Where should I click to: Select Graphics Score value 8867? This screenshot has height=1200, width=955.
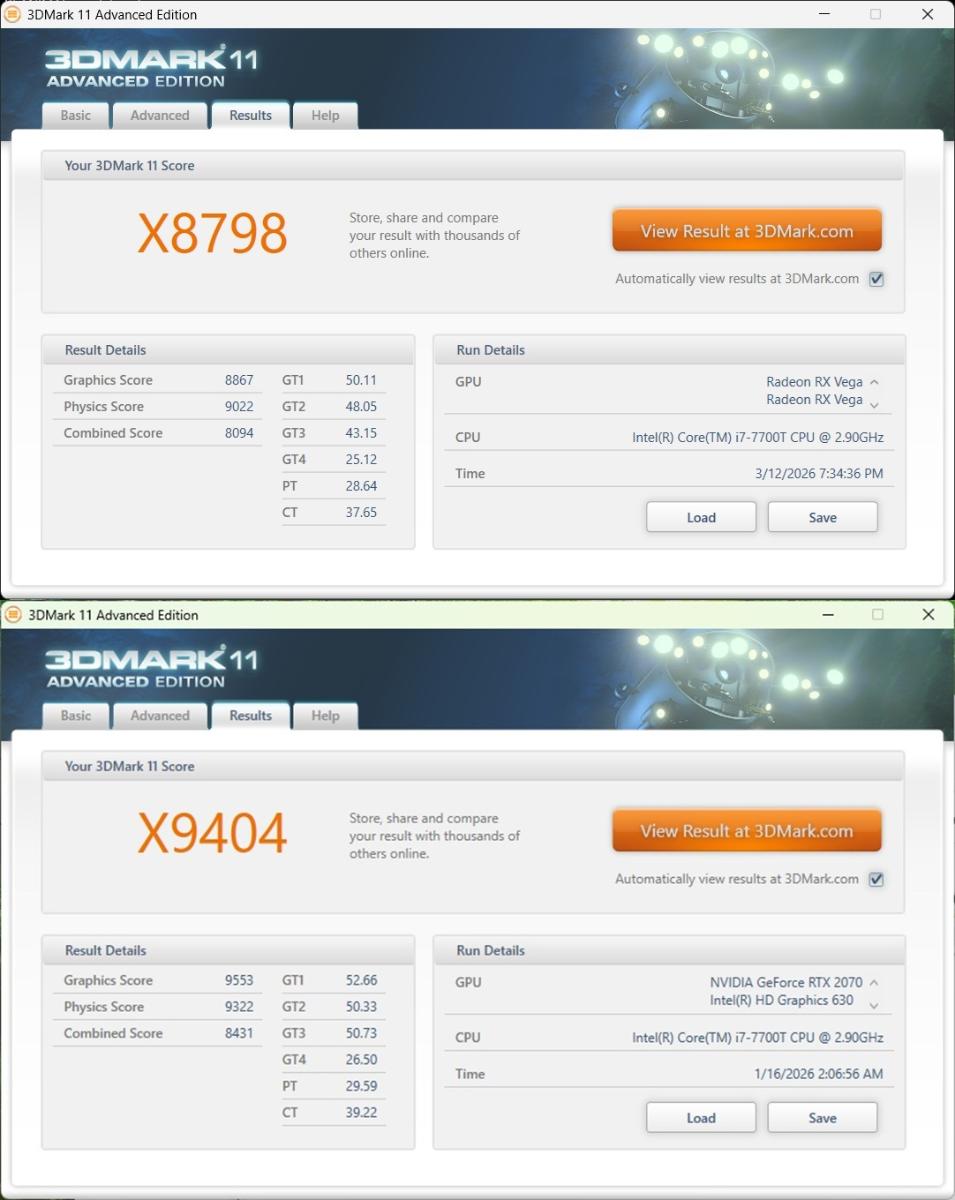[239, 380]
